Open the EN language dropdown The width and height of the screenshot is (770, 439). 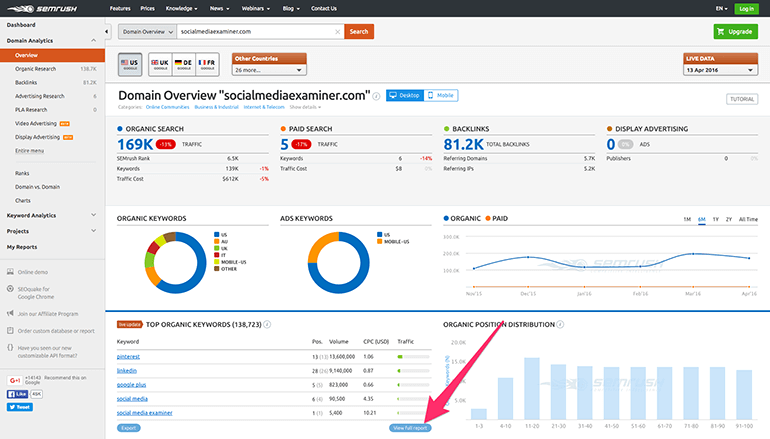pos(721,8)
